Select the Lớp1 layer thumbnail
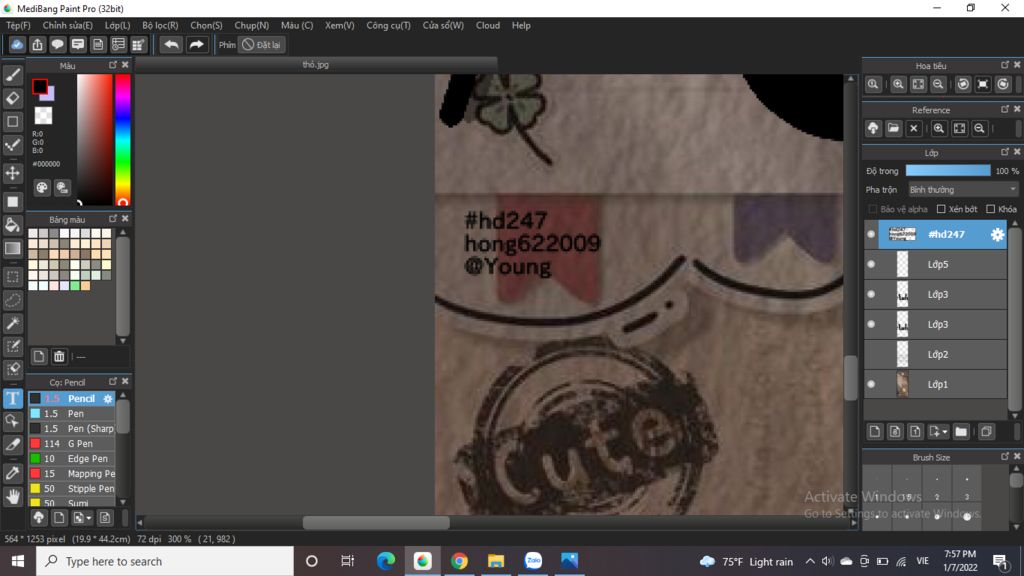Image resolution: width=1024 pixels, height=576 pixels. coord(903,385)
